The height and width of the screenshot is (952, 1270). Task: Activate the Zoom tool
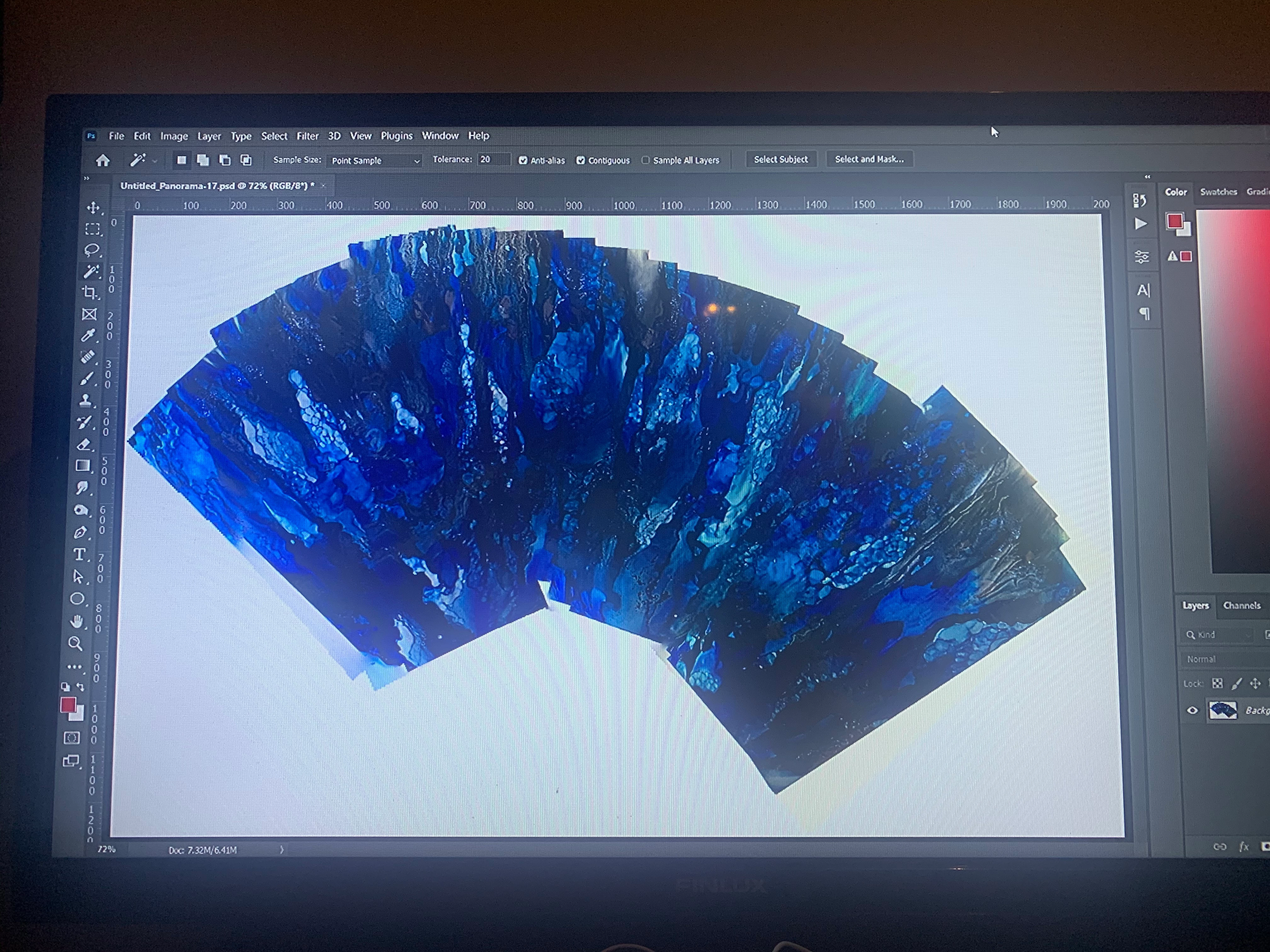click(x=75, y=643)
